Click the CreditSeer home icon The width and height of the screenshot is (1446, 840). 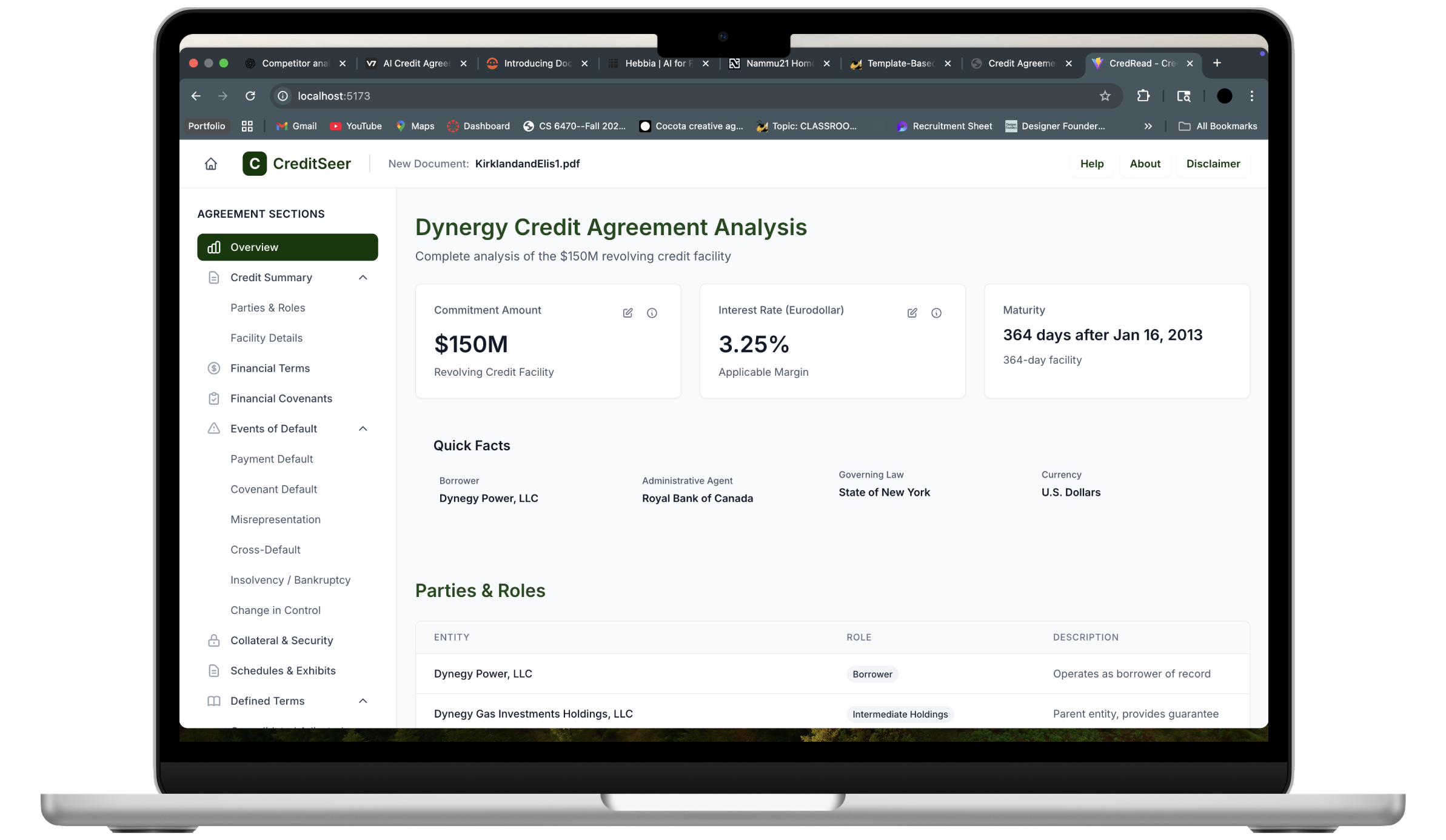[x=210, y=164]
